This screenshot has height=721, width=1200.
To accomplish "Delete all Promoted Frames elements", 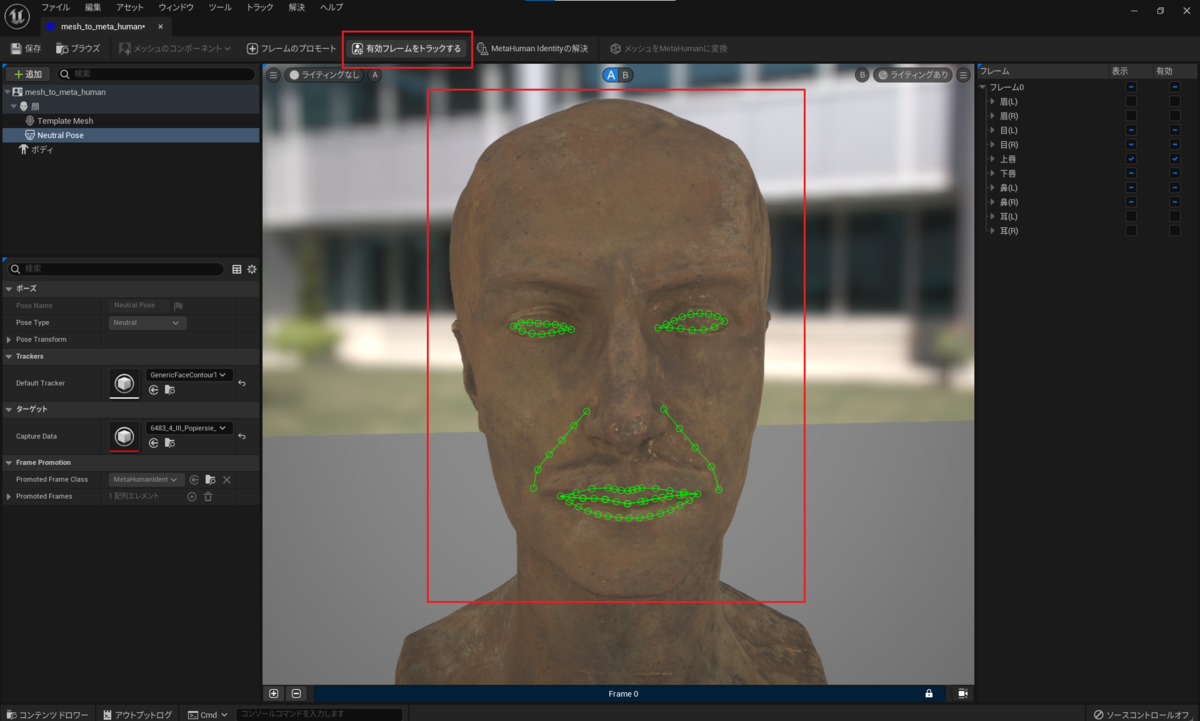I will click(x=208, y=497).
